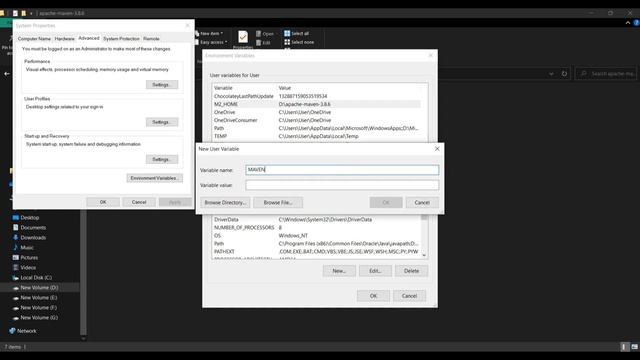The image size is (640, 360).
Task: Switch to details view in status bar
Action: [x=624, y=347]
